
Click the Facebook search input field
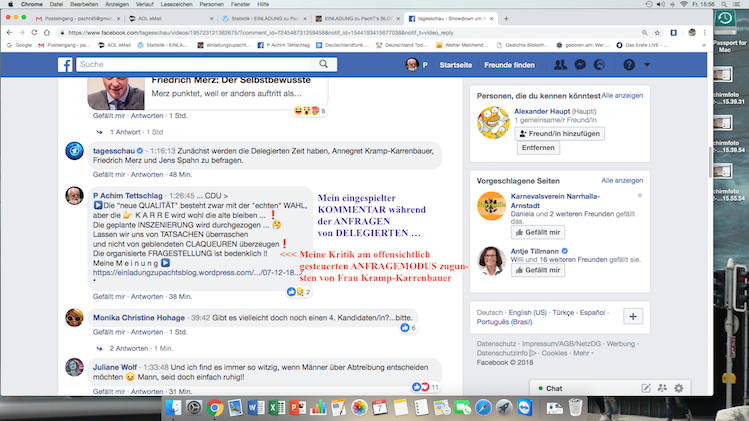pos(220,64)
